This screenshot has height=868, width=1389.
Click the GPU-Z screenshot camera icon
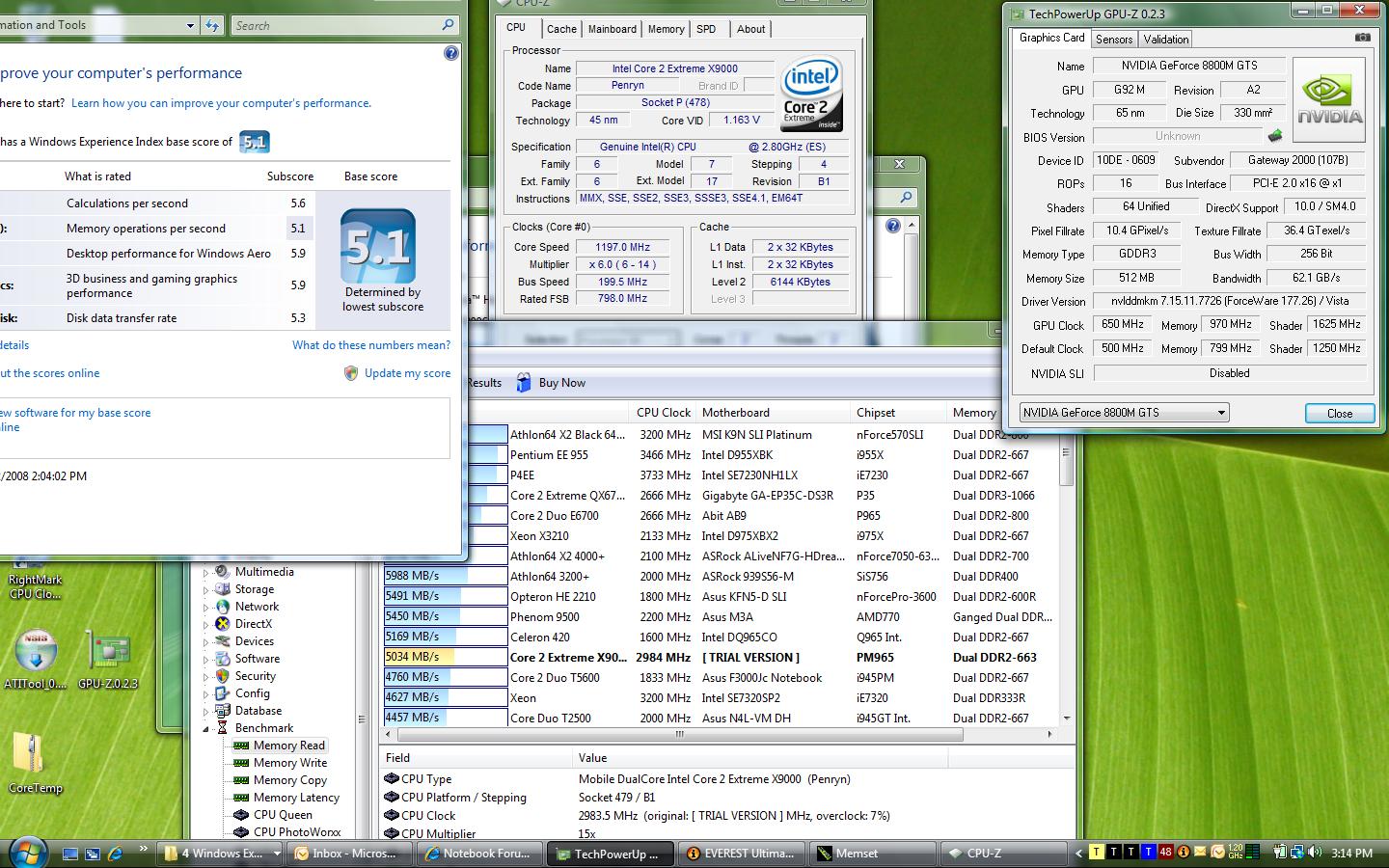coord(1362,38)
